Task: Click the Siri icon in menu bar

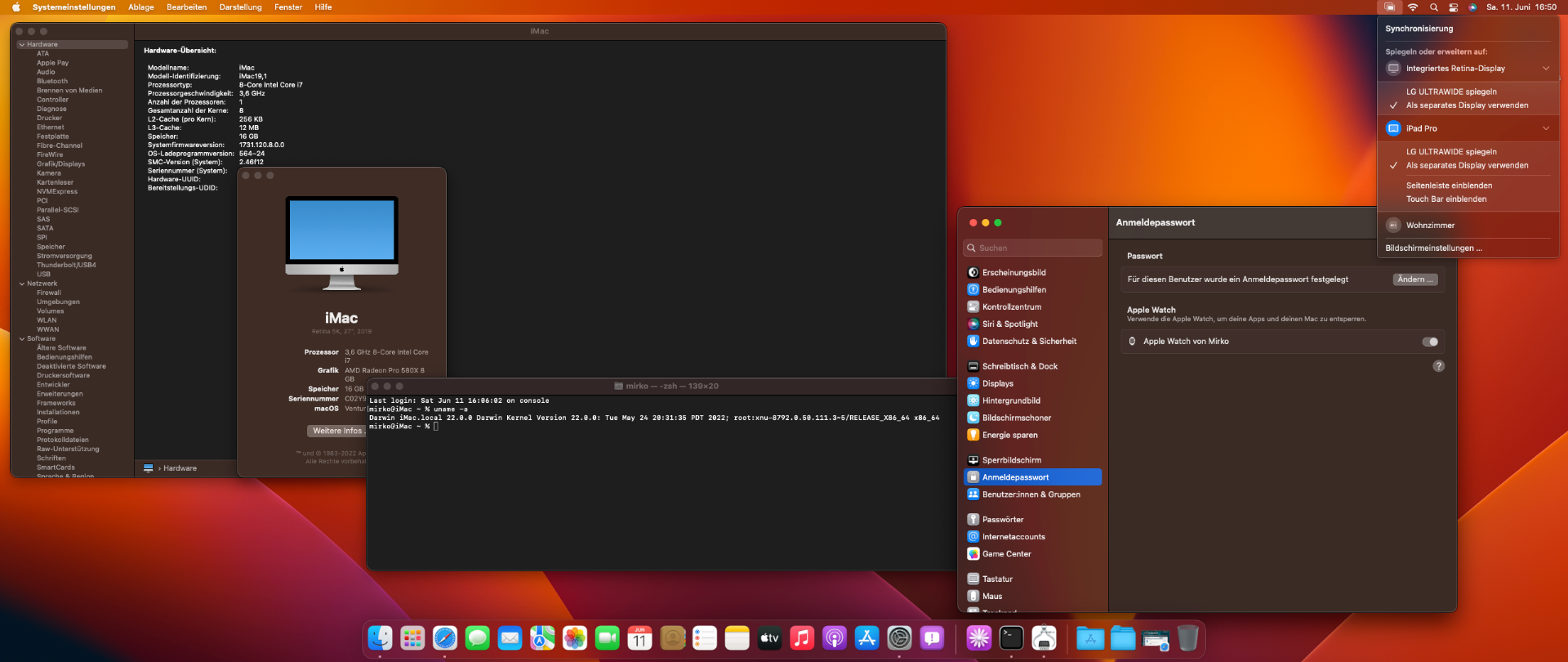Action: pyautogui.click(x=1472, y=7)
